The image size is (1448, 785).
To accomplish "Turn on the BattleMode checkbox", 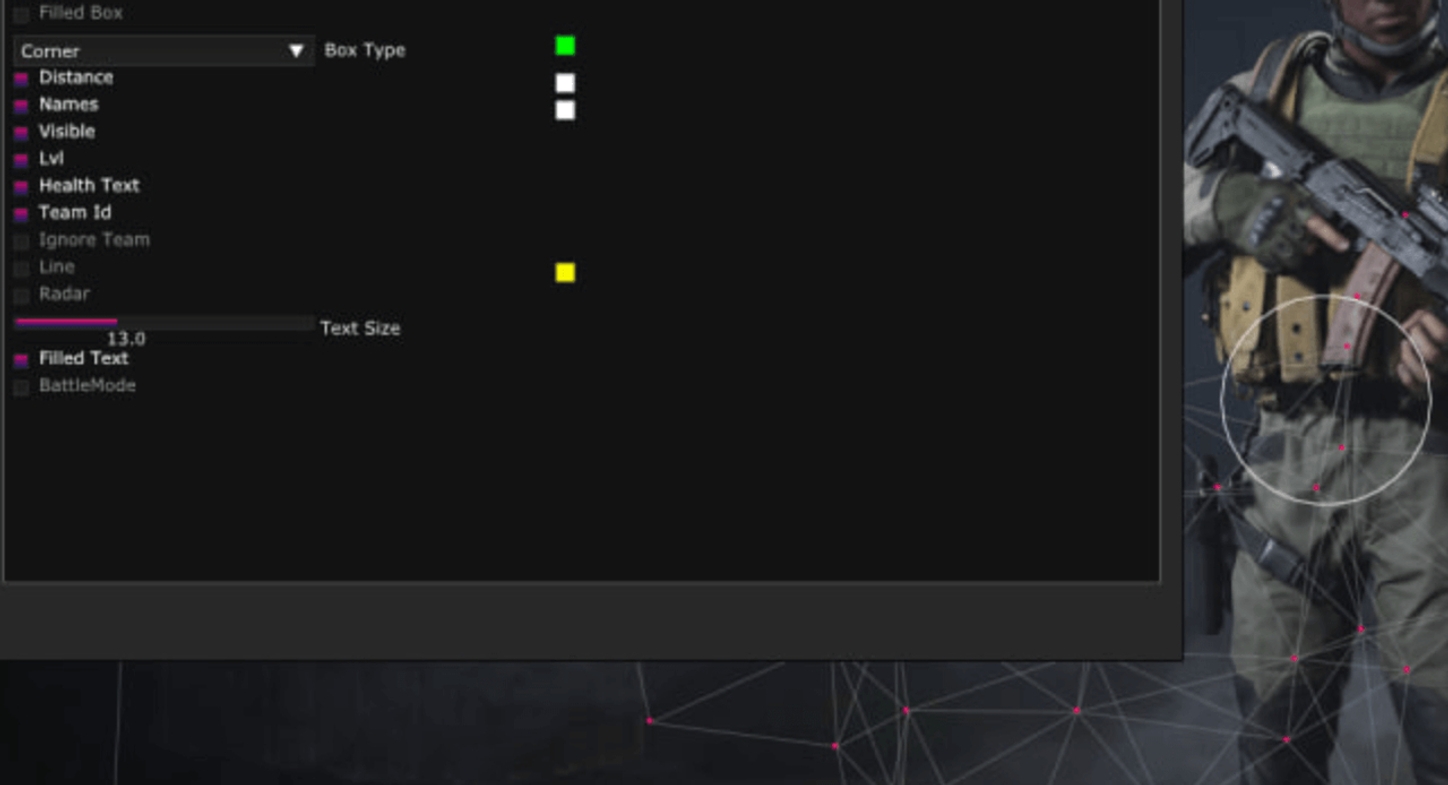I will pyautogui.click(x=21, y=387).
